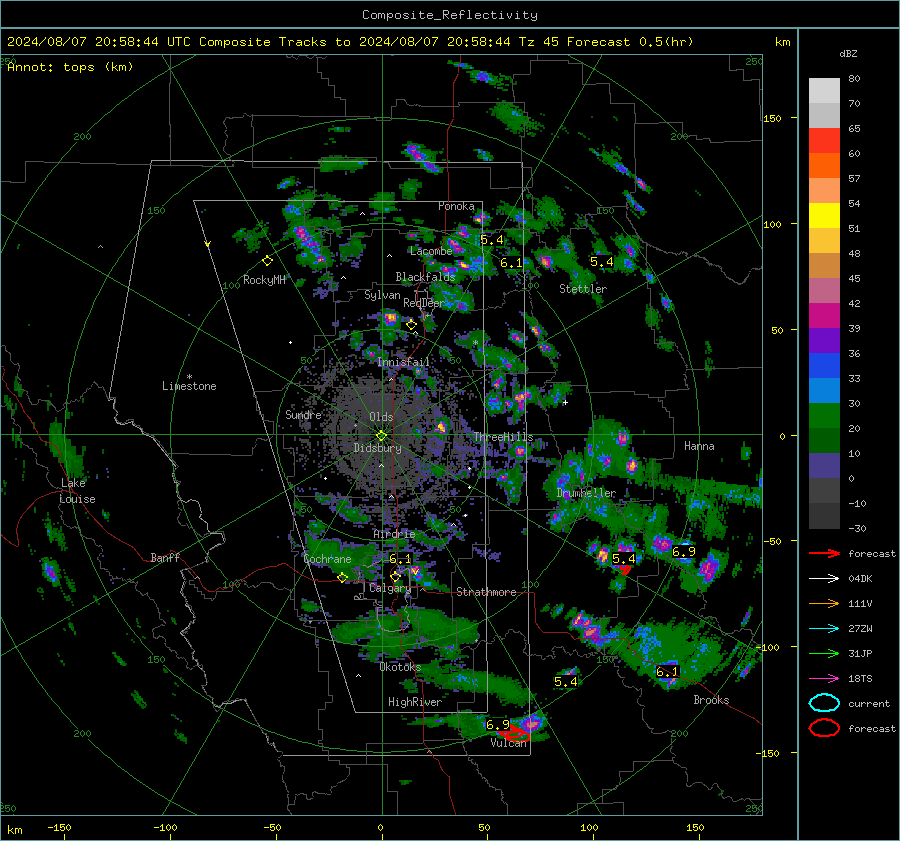This screenshot has width=900, height=841.
Task: Click the cyan 27ZW arrow in the legend
Action: (x=824, y=629)
